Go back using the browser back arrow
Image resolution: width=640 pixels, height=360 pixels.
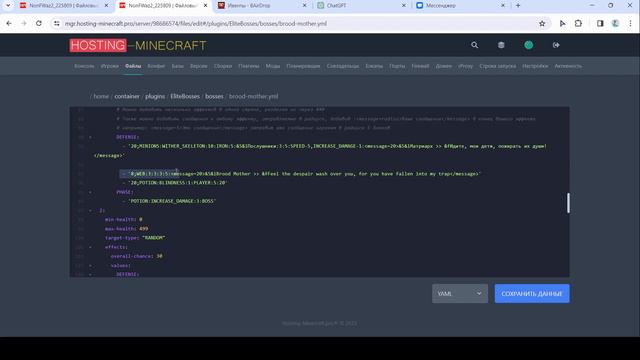9,24
